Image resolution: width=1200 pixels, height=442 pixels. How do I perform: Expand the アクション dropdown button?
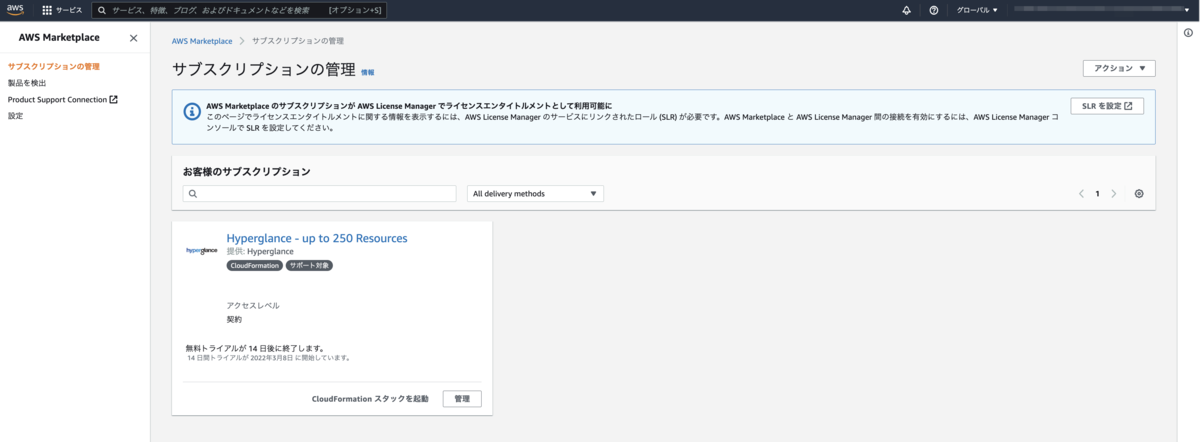[1119, 68]
